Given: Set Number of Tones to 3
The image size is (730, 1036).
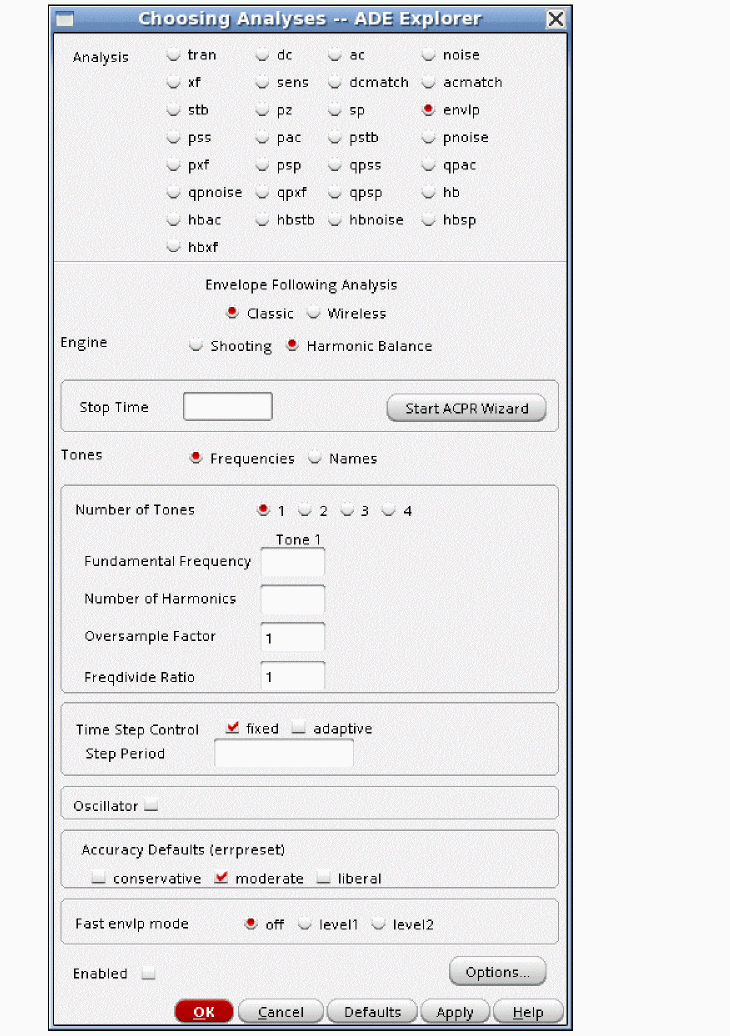Looking at the screenshot, I should [347, 510].
